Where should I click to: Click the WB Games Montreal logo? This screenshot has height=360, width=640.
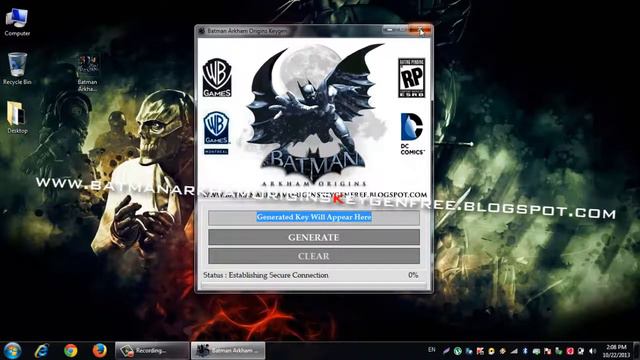pyautogui.click(x=216, y=133)
